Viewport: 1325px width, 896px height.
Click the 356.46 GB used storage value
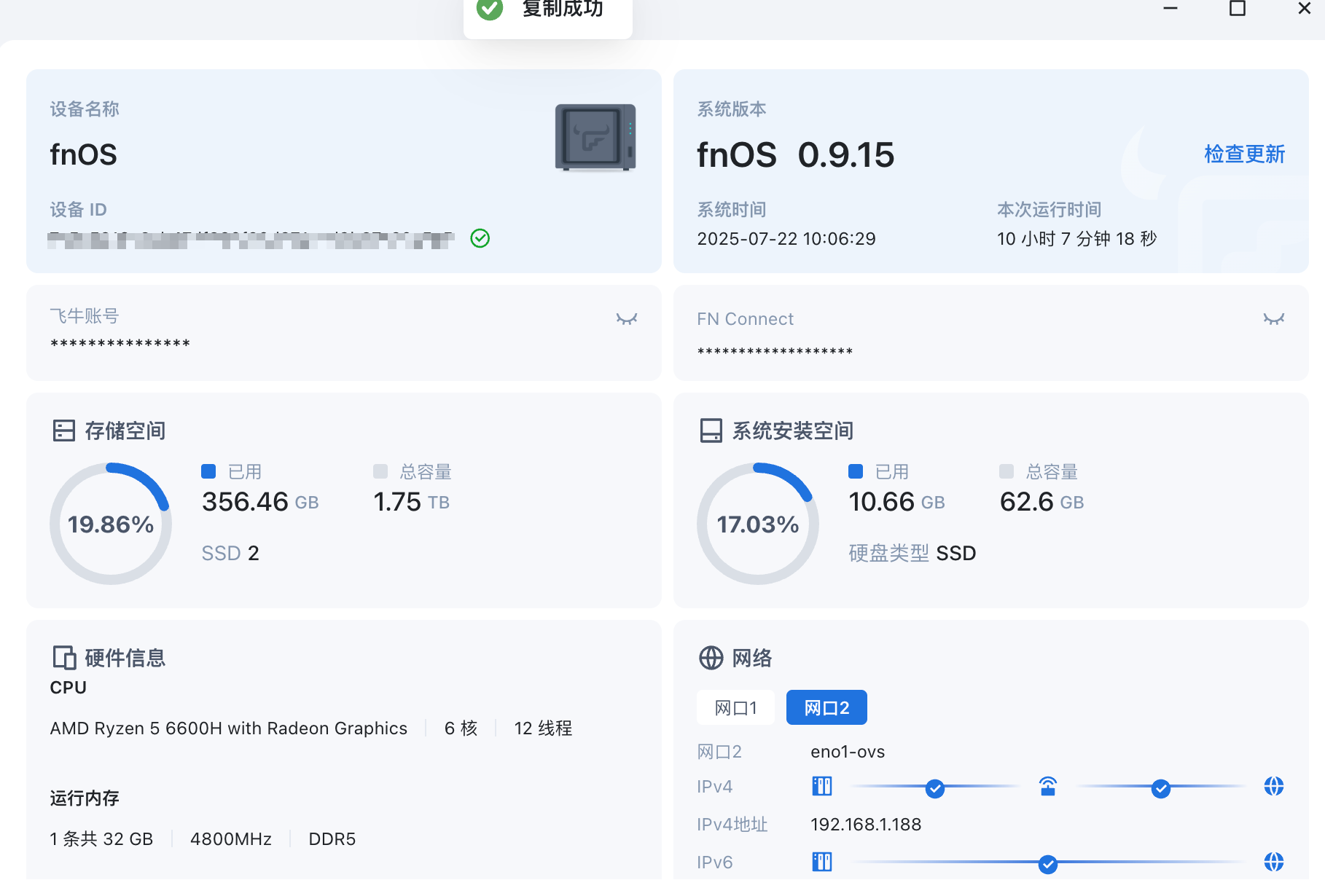[260, 502]
